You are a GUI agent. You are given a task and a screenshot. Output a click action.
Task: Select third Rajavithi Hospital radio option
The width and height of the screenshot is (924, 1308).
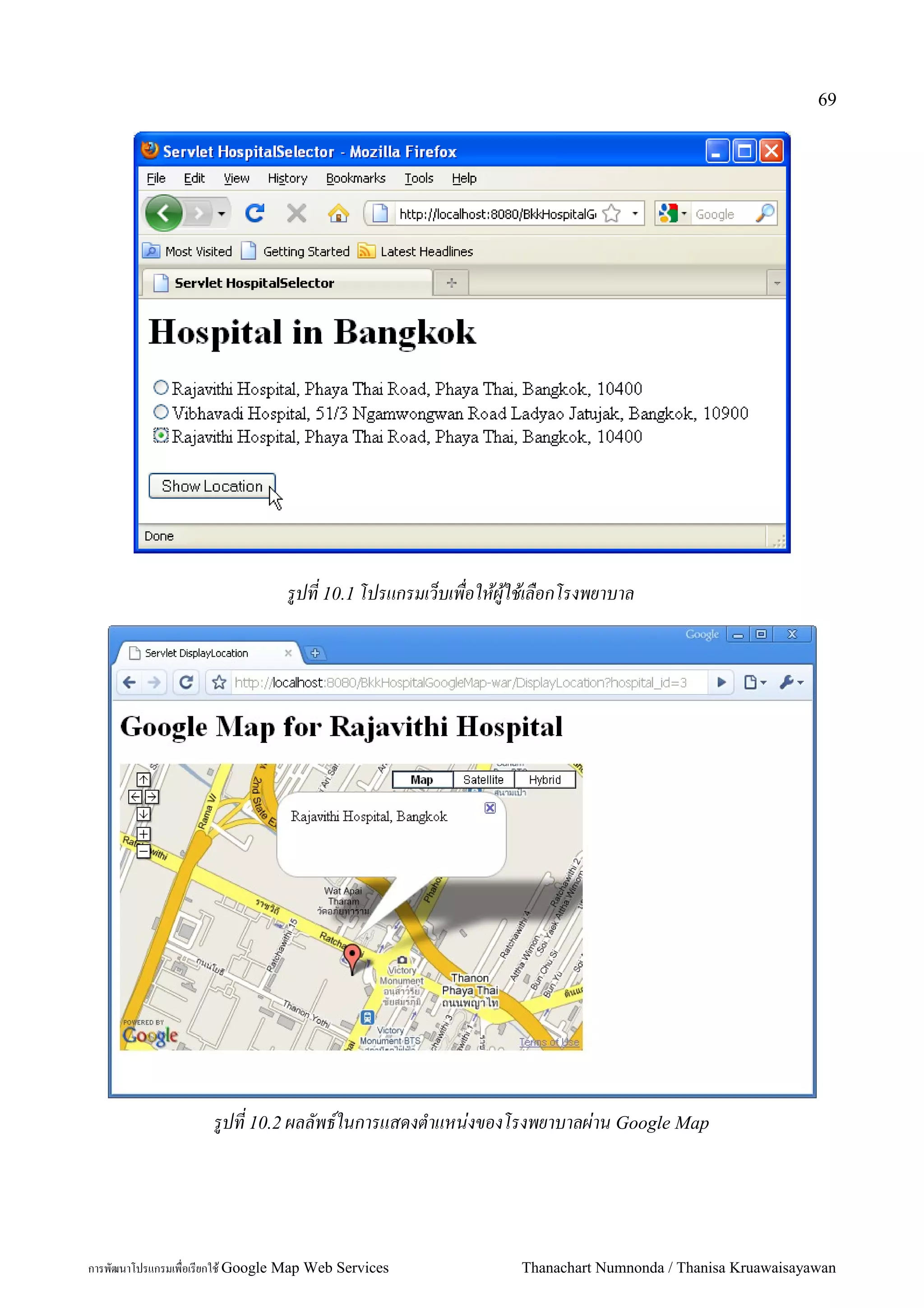[x=161, y=436]
